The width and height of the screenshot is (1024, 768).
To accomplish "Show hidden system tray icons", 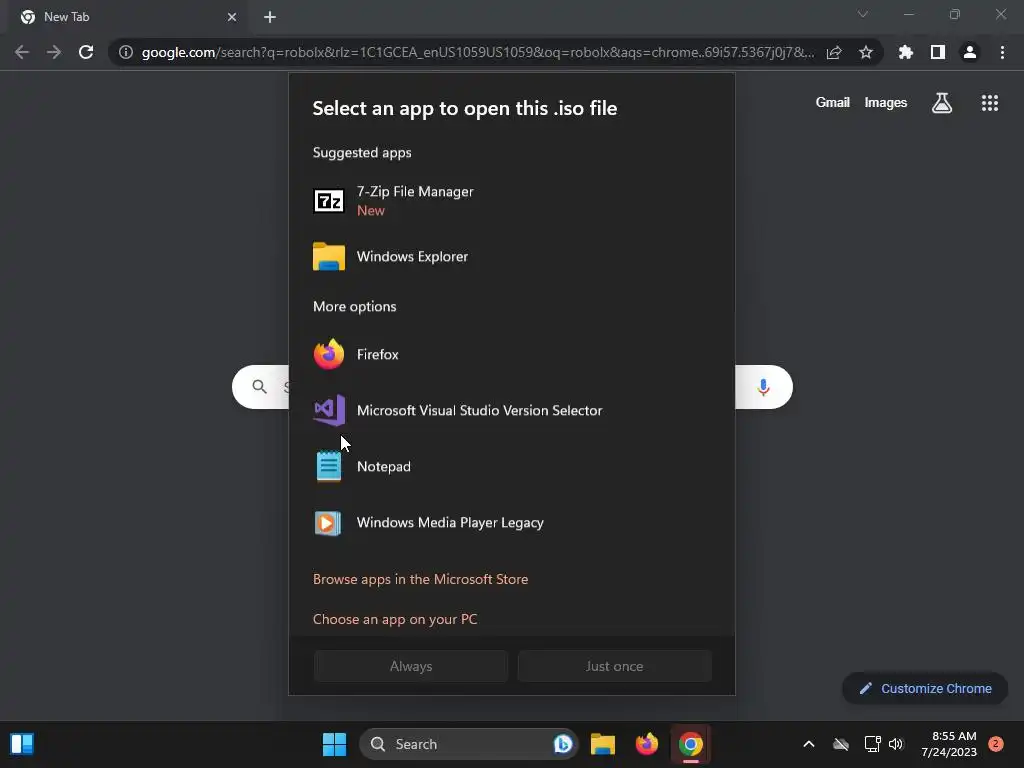I will [808, 744].
